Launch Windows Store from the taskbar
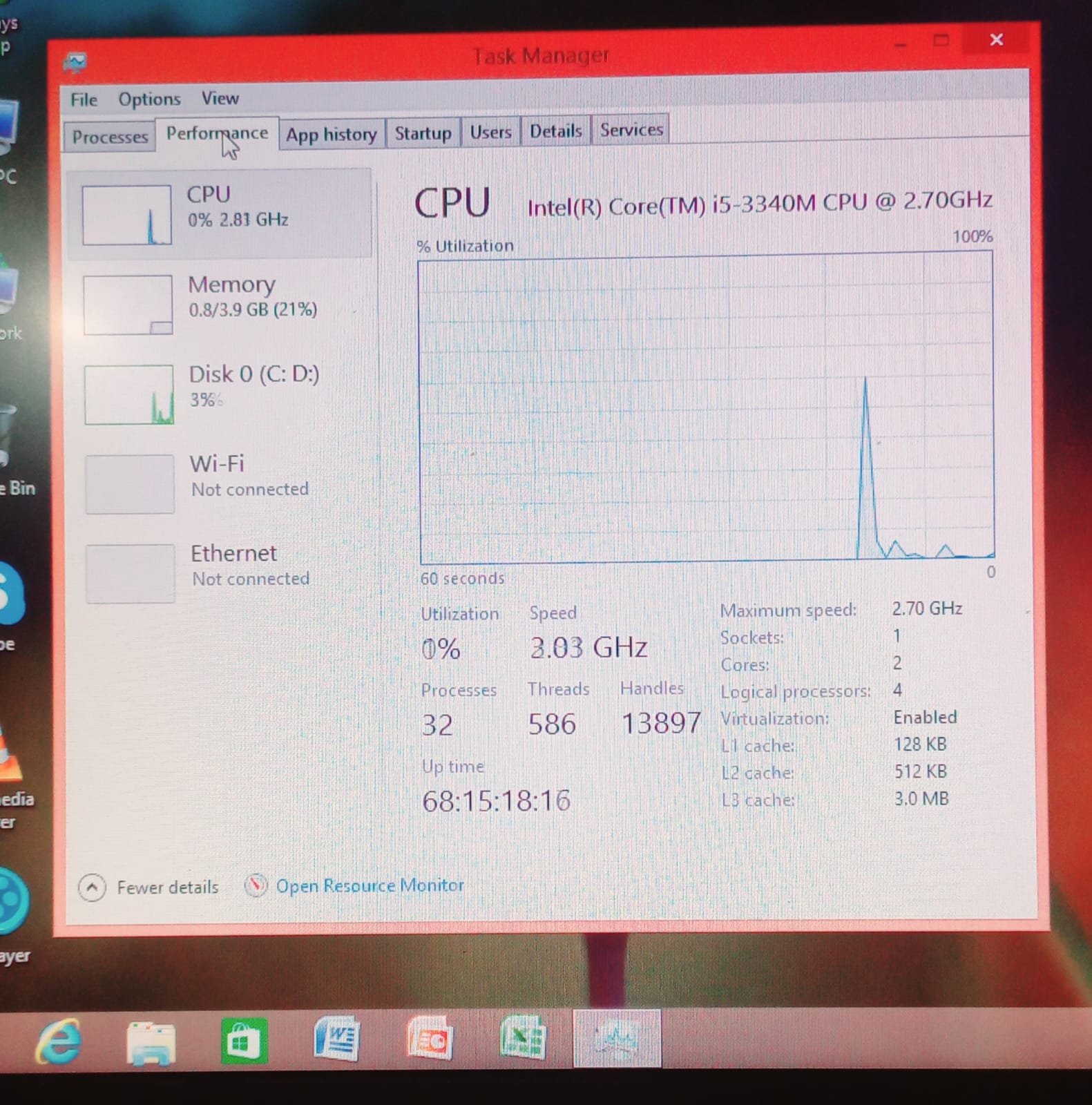 point(244,1041)
